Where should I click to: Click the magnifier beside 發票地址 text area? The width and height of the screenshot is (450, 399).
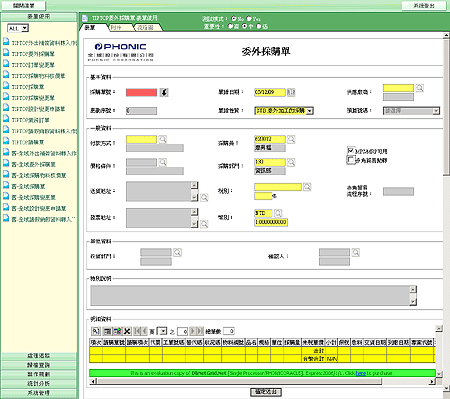click(204, 224)
